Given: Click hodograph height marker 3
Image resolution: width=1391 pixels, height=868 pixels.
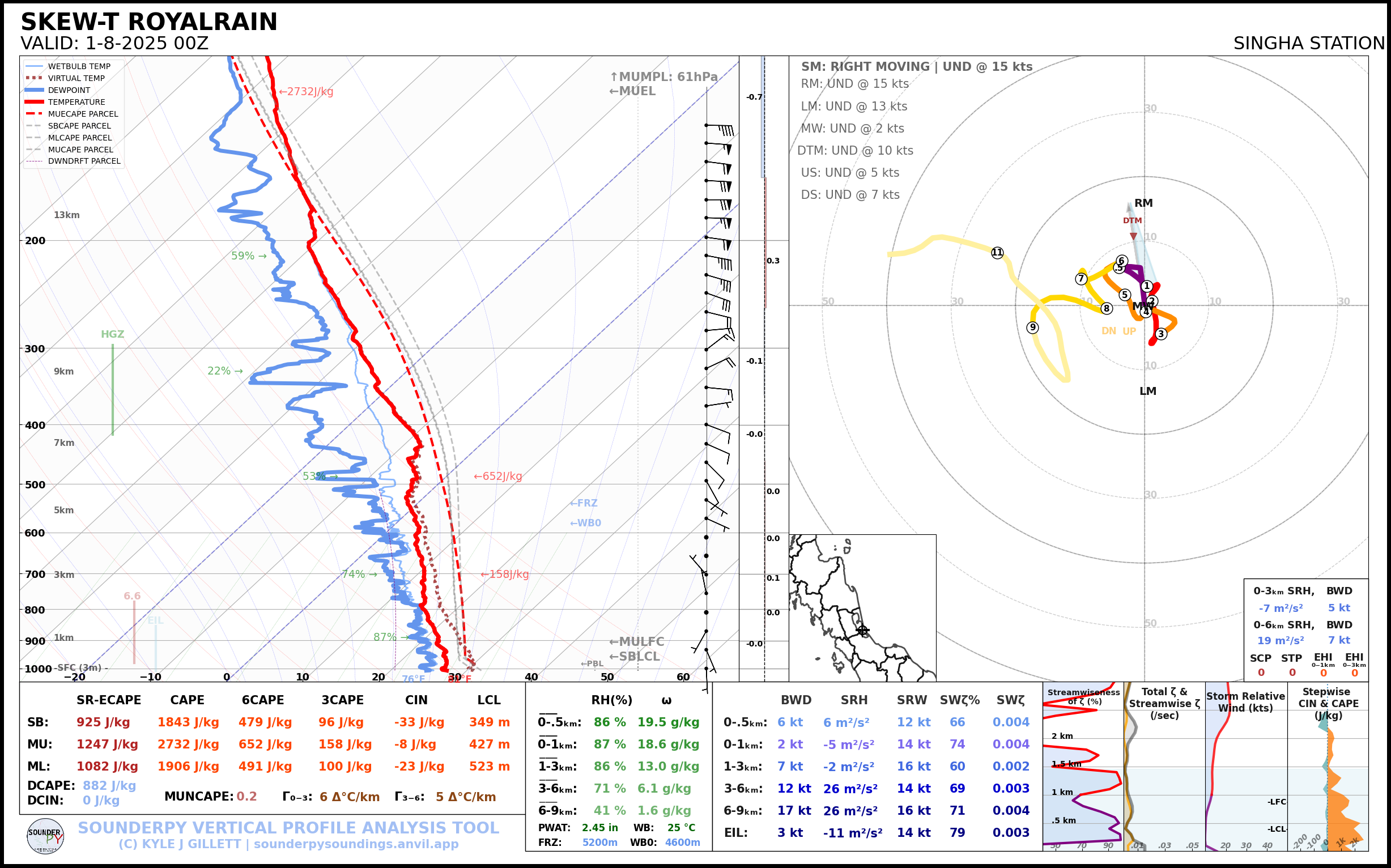Looking at the screenshot, I should [1161, 334].
